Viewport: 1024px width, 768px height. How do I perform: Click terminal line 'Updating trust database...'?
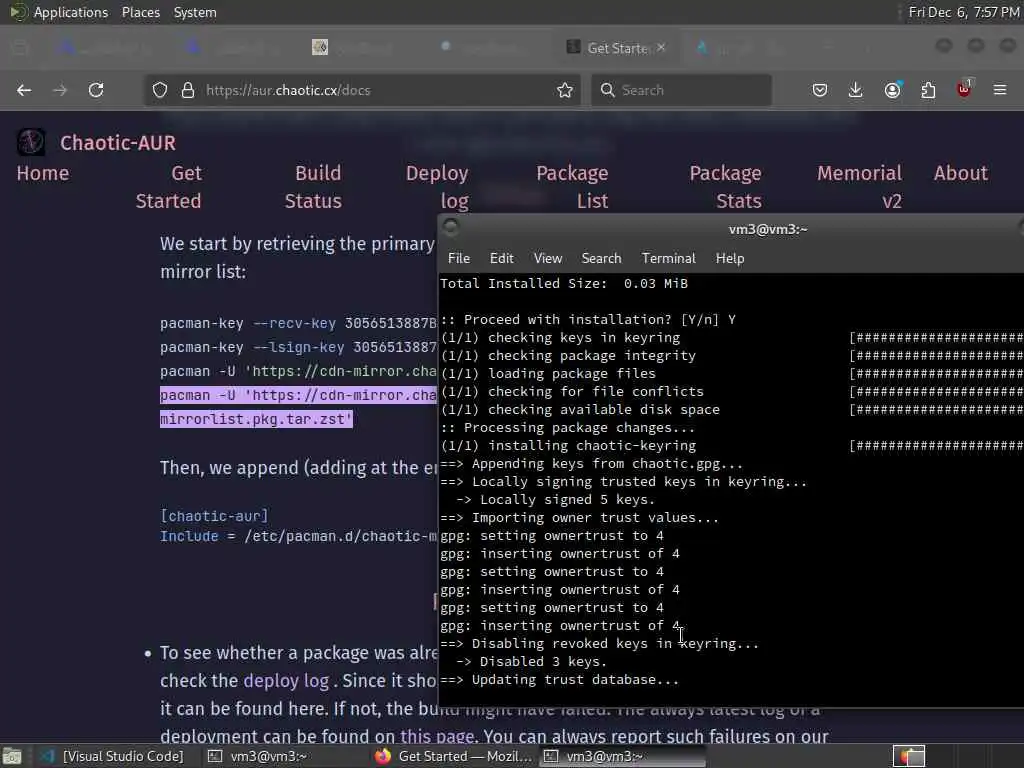coord(559,680)
